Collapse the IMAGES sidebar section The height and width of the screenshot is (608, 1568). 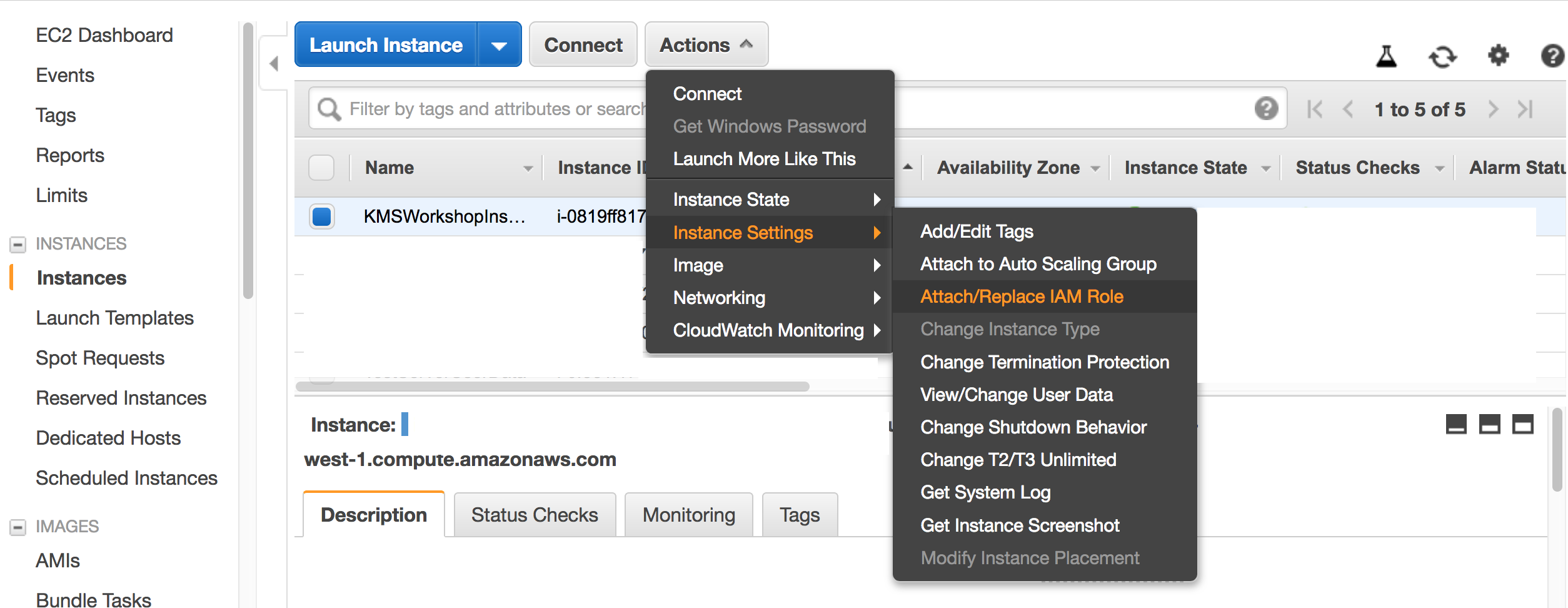pos(18,527)
